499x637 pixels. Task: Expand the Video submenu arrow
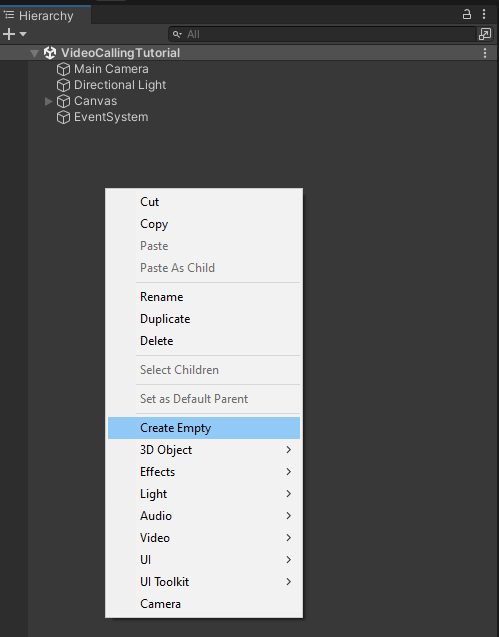pyautogui.click(x=289, y=537)
